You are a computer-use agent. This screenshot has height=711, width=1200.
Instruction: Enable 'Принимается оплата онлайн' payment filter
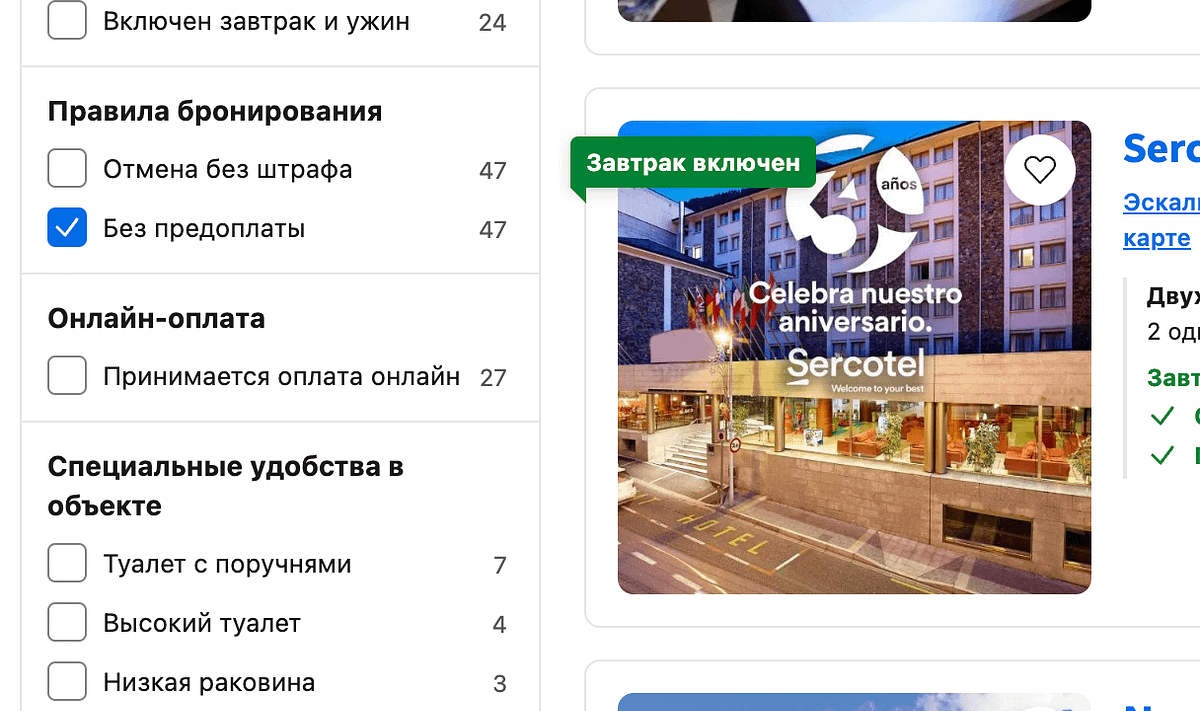pyautogui.click(x=66, y=377)
